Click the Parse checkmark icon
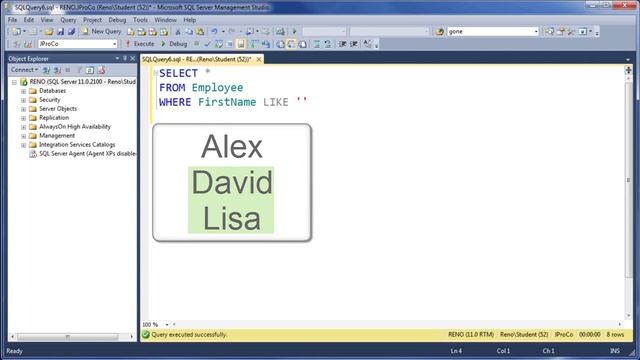 pos(207,44)
